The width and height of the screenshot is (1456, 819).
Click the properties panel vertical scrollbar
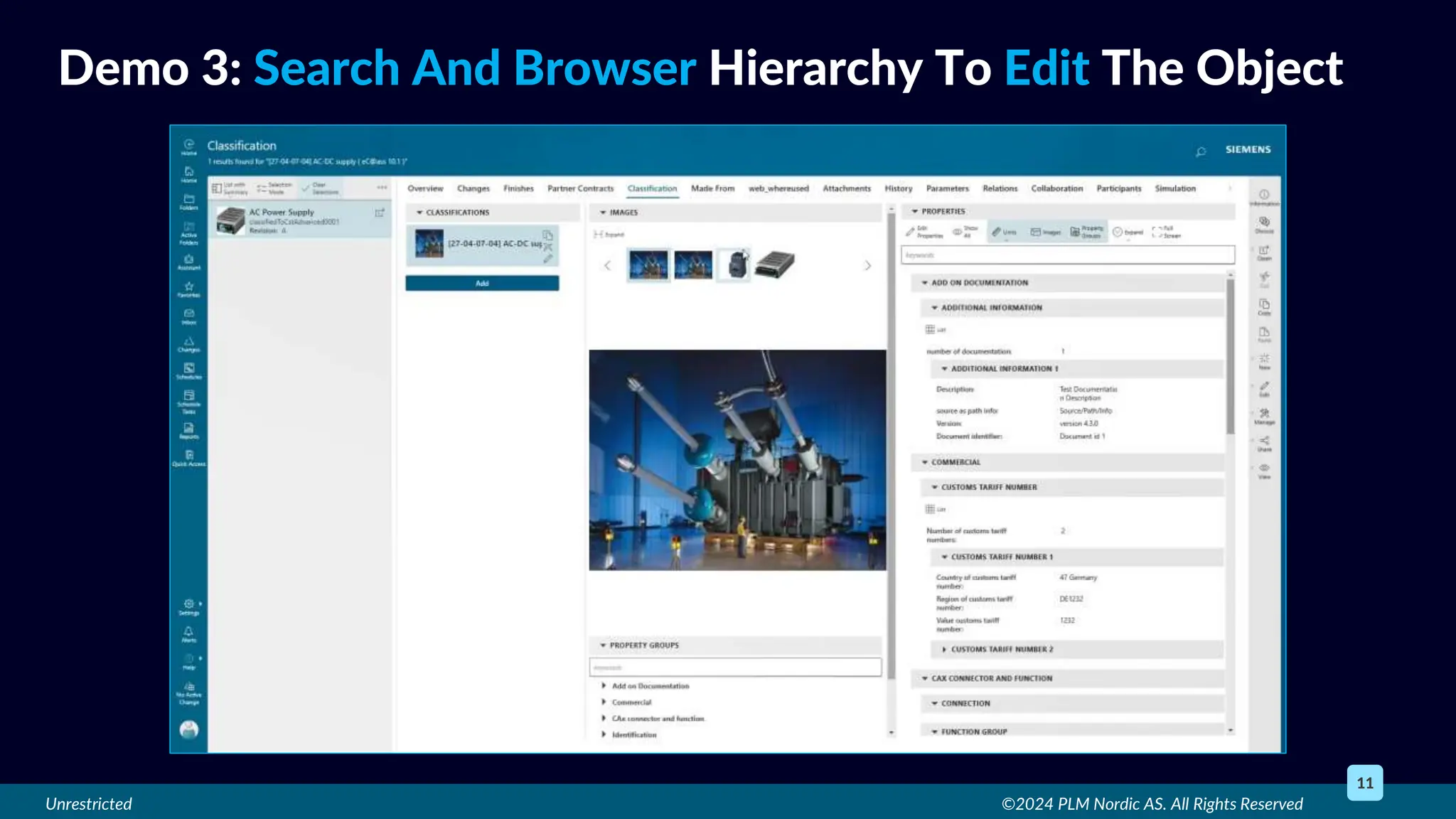point(1230,355)
